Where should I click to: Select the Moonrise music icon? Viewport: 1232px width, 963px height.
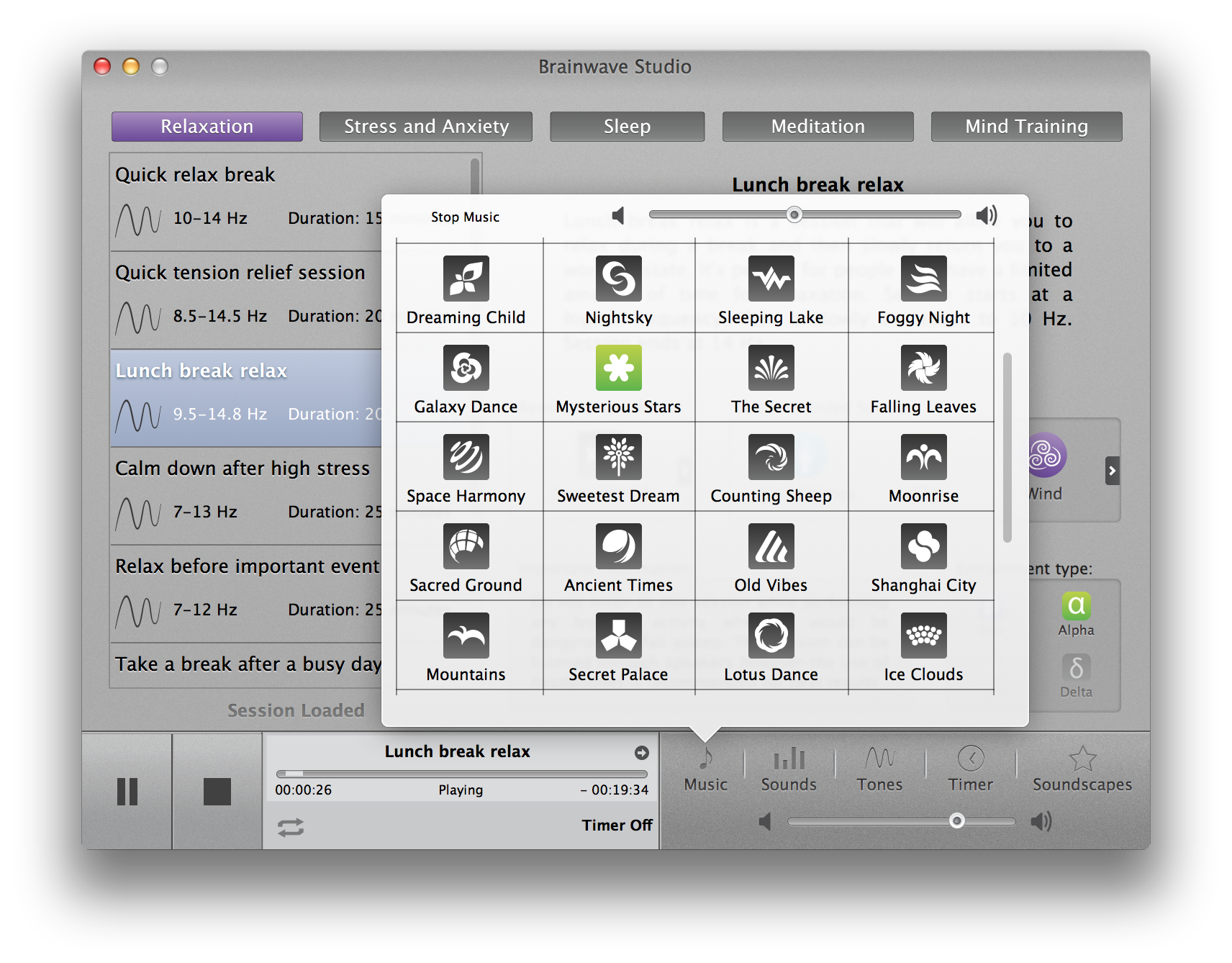point(923,457)
